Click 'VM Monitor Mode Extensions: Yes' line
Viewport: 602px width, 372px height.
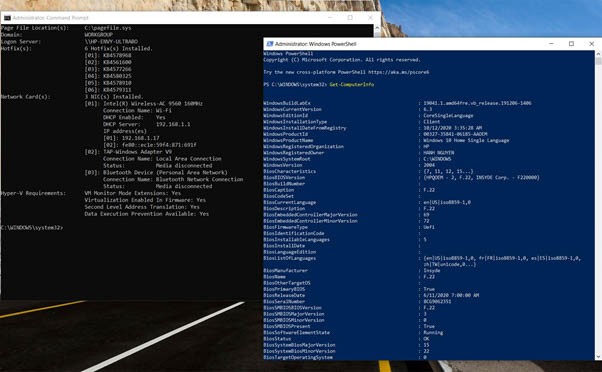(x=133, y=193)
